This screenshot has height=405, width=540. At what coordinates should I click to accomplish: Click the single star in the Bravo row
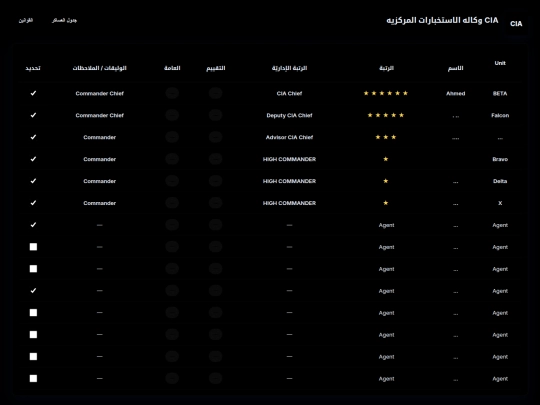(386, 159)
